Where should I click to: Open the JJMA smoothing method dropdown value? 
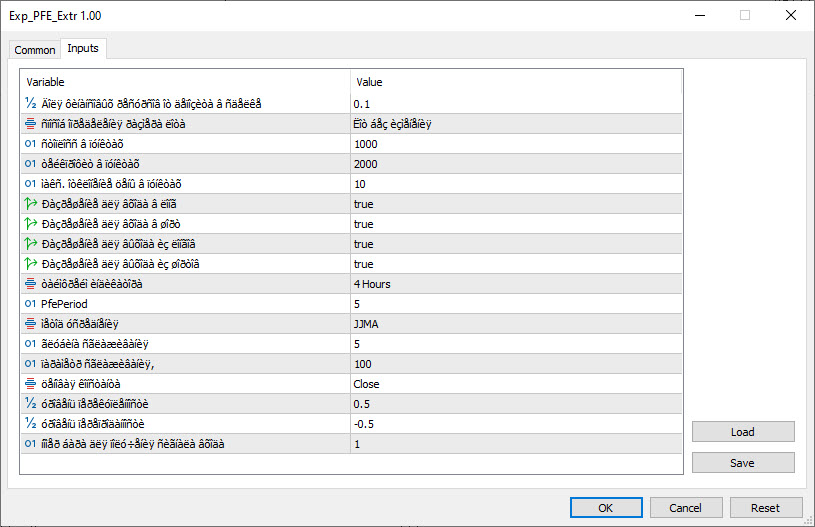[x=515, y=324]
